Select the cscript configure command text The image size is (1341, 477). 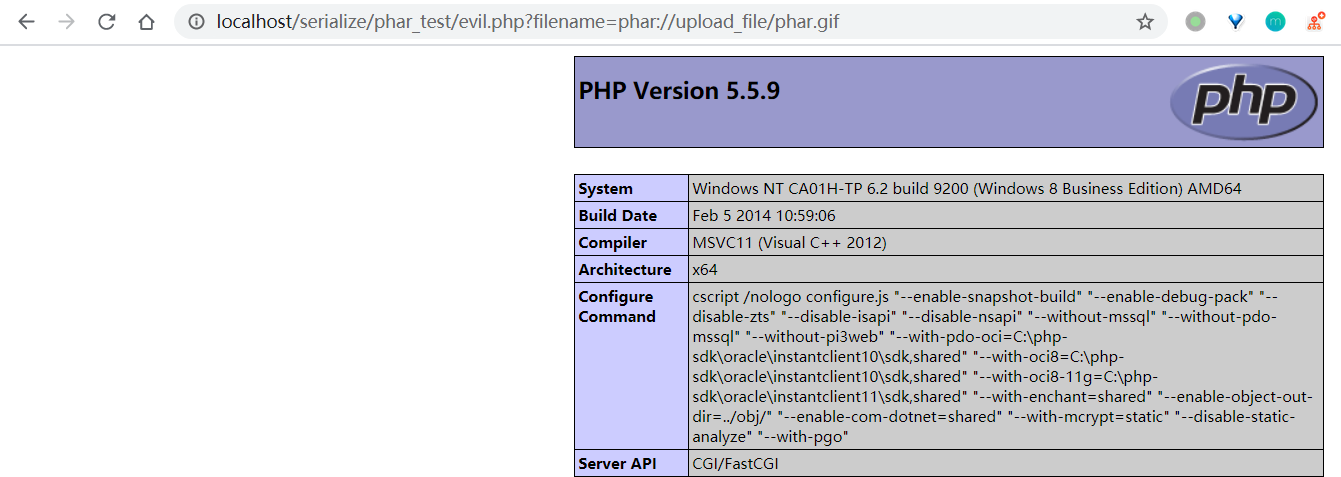[x=1005, y=366]
